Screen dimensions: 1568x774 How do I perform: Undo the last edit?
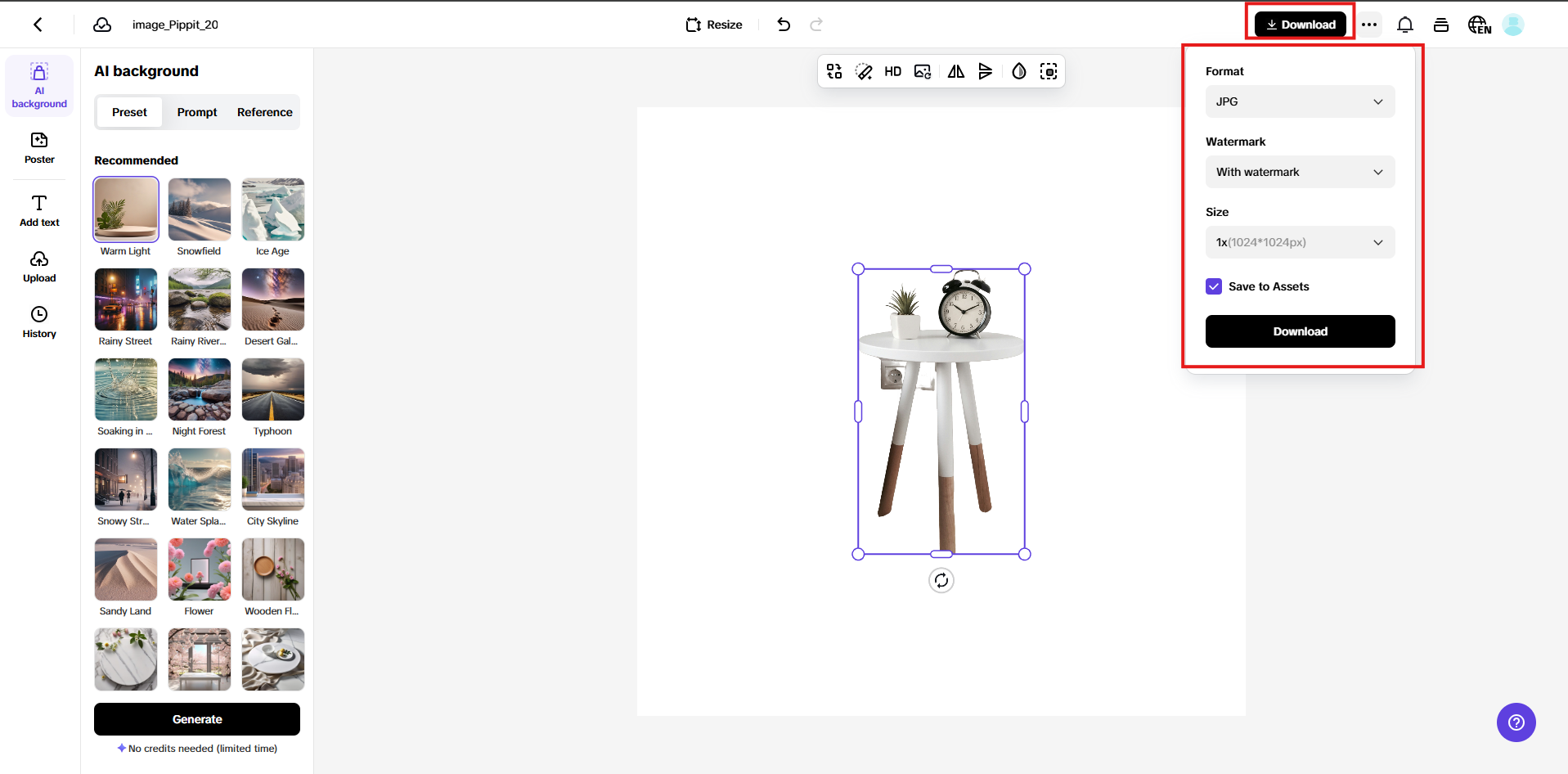784,25
